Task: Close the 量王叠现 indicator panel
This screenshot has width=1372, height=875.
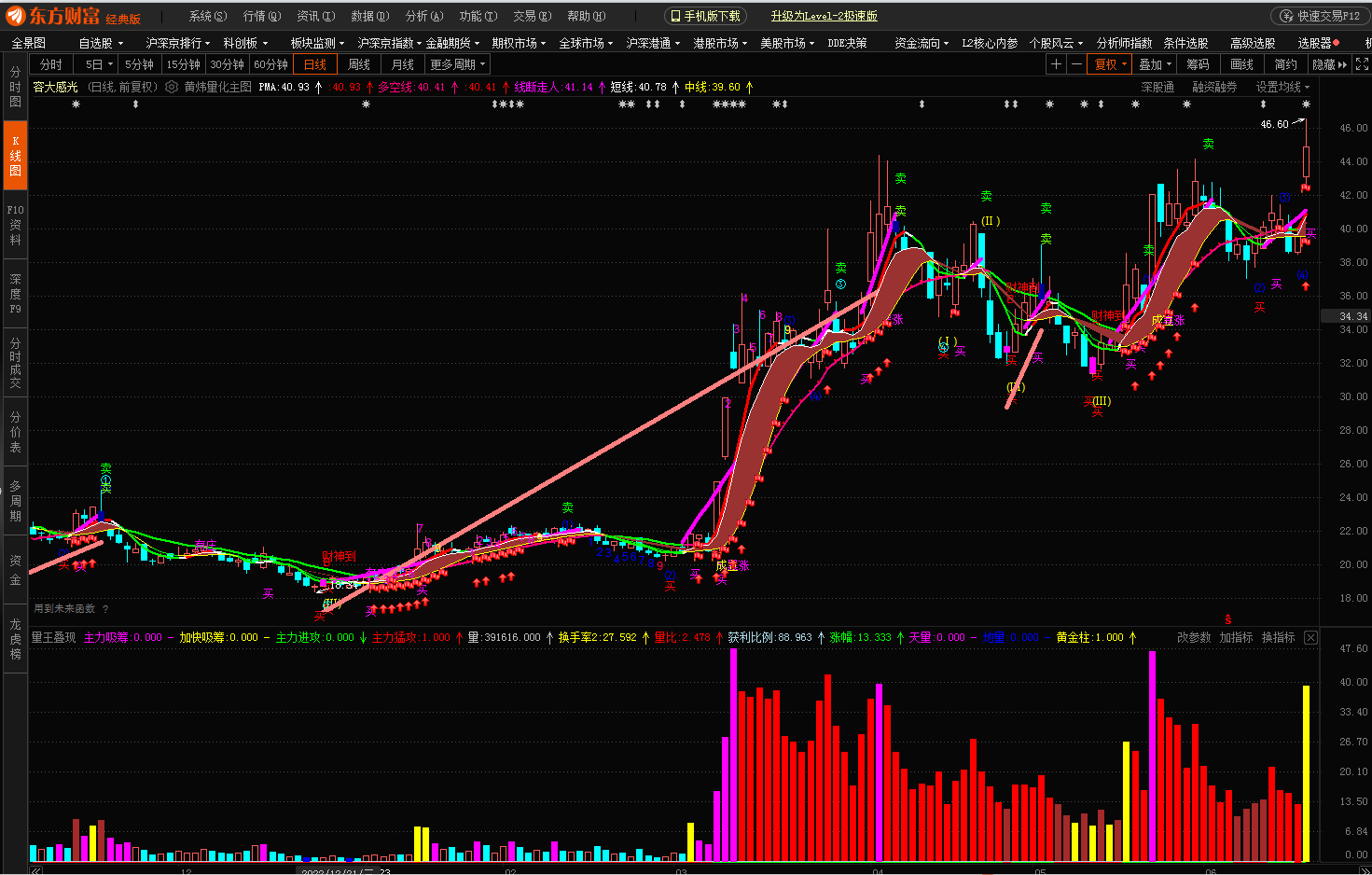Action: coord(1310,637)
